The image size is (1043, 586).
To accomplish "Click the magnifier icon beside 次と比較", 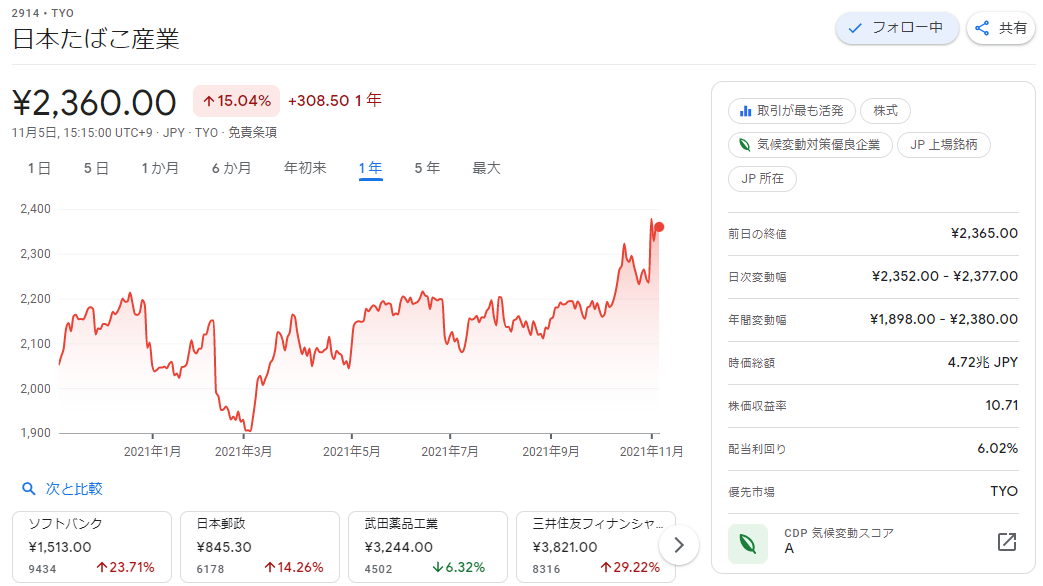I will (29, 489).
